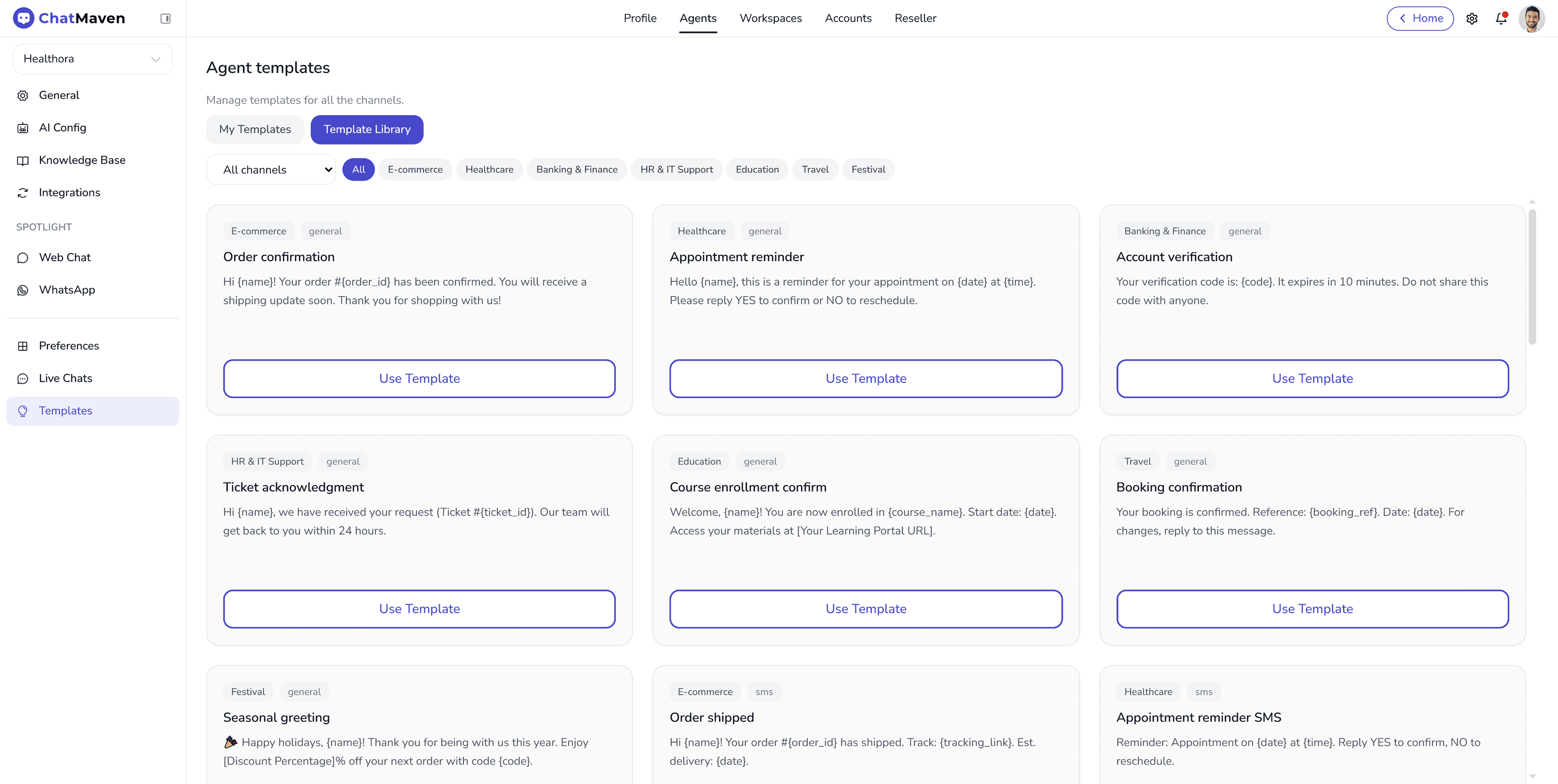Open the Integrations section
This screenshot has height=784, width=1558.
[x=69, y=192]
